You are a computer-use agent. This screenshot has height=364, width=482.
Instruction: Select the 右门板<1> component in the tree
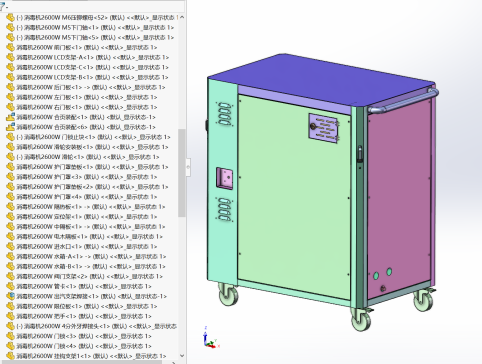pos(87,107)
